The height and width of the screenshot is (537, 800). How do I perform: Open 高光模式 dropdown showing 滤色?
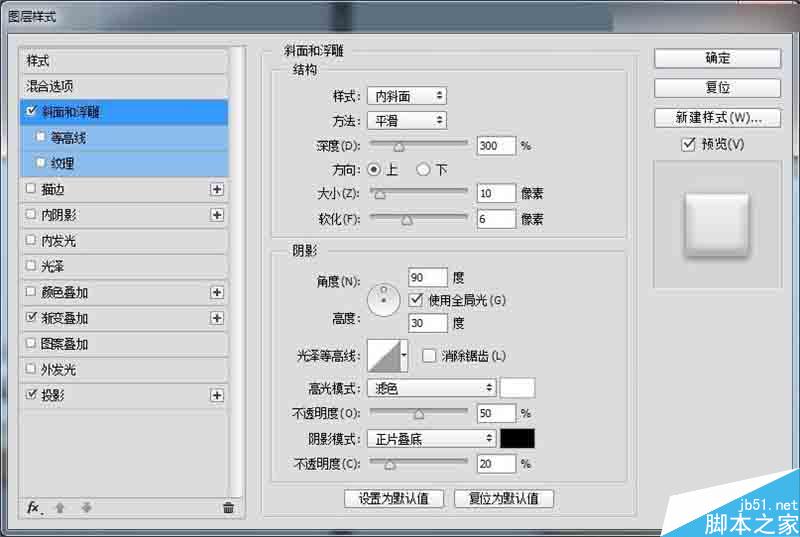(x=432, y=388)
